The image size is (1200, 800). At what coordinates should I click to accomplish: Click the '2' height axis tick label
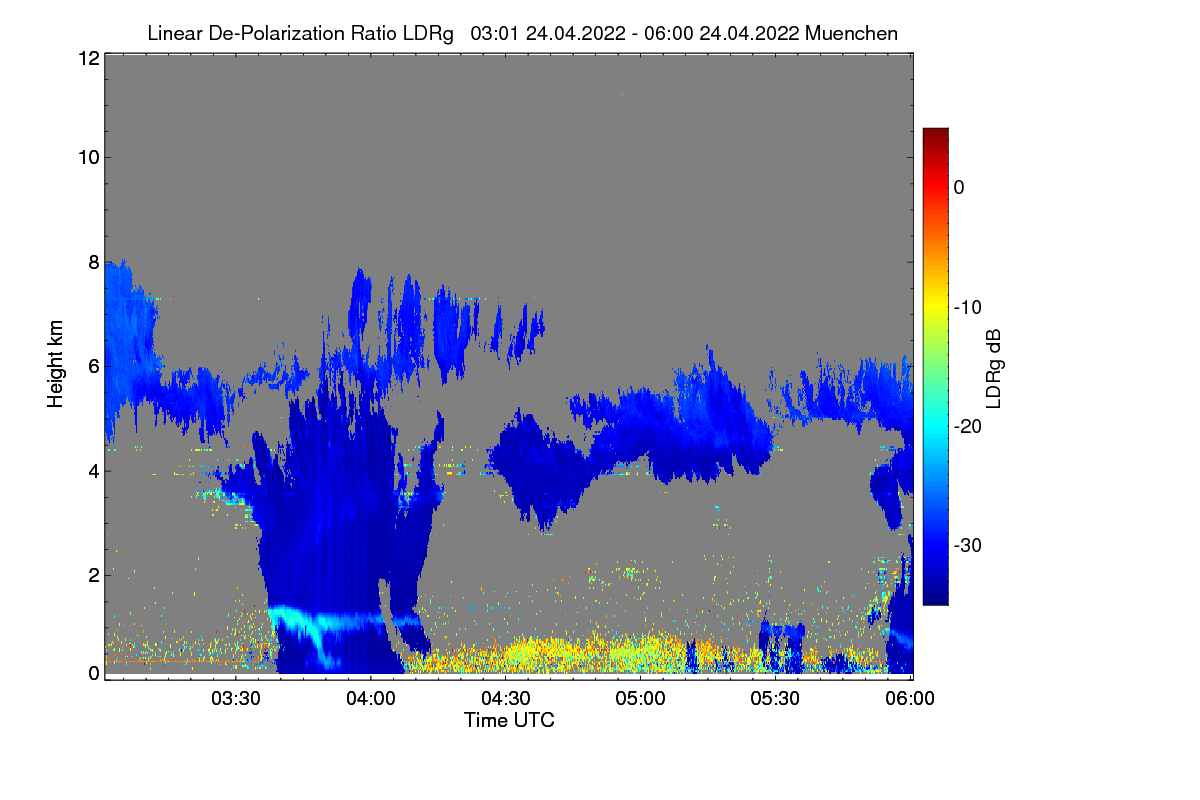tap(92, 574)
